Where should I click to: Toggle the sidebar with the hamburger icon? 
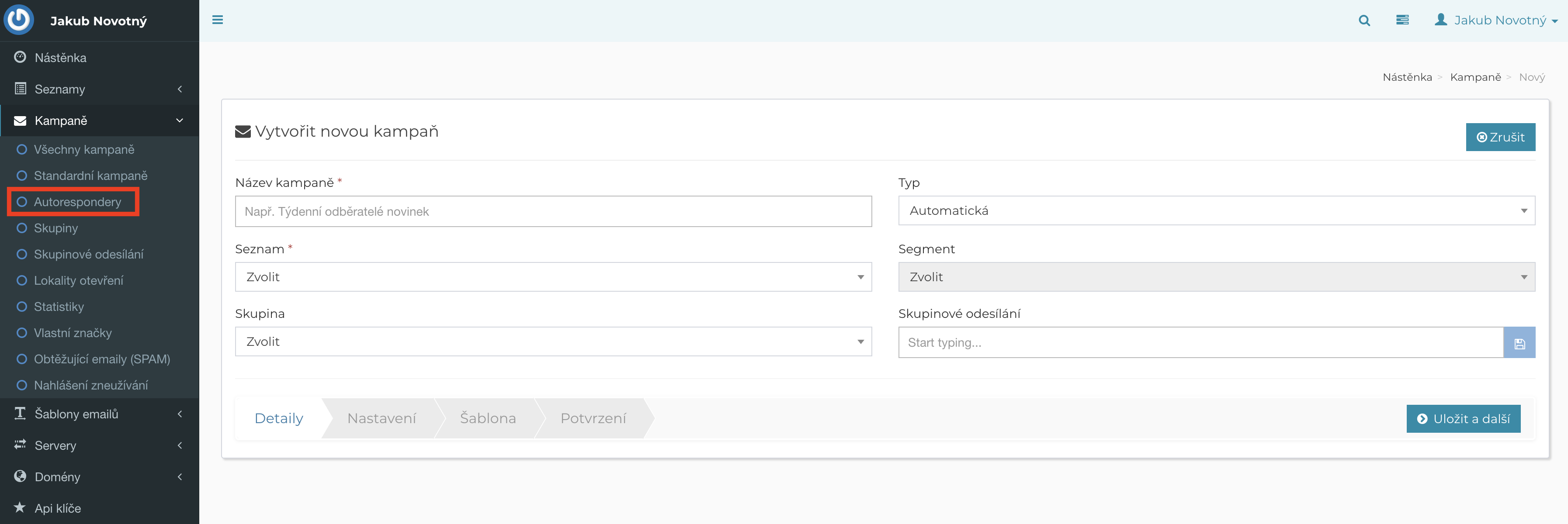[217, 20]
